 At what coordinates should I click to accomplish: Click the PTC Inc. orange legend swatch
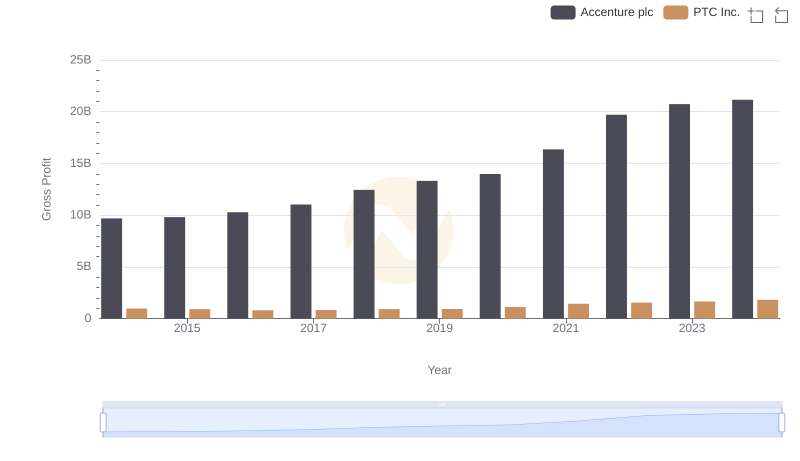click(676, 12)
